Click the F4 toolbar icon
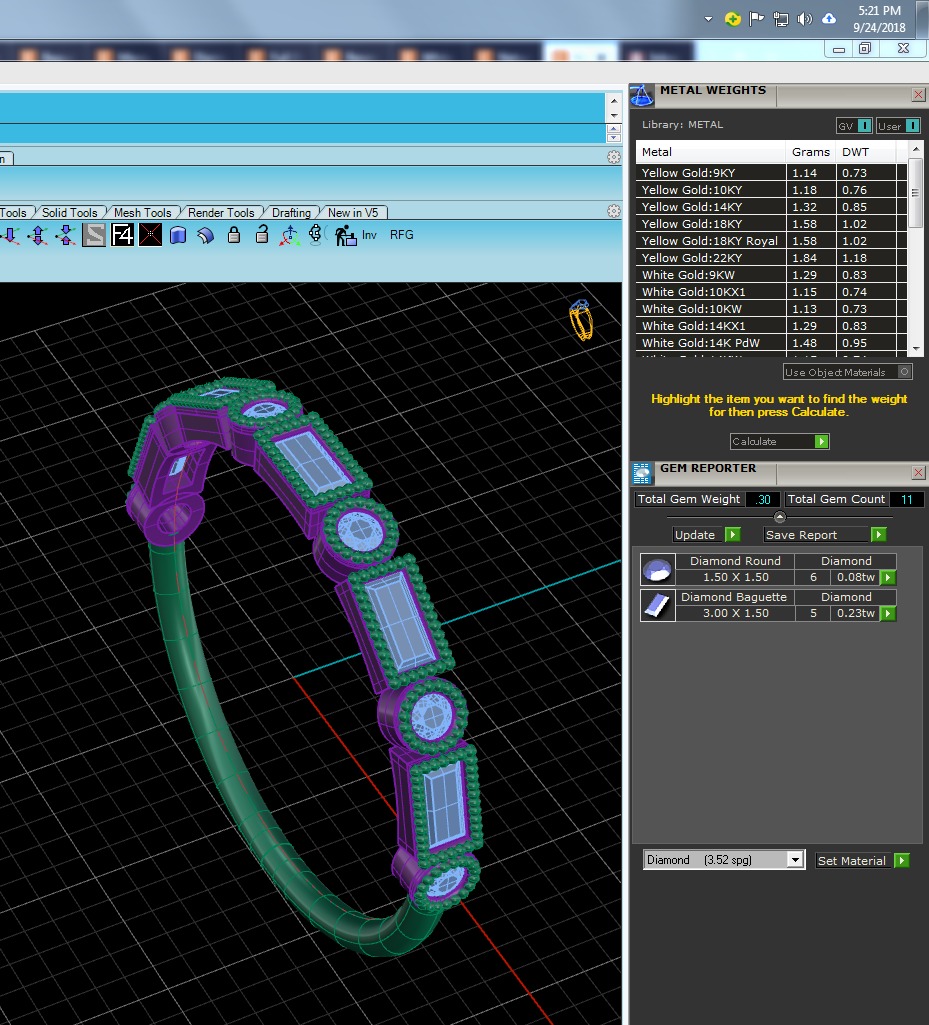 (122, 235)
